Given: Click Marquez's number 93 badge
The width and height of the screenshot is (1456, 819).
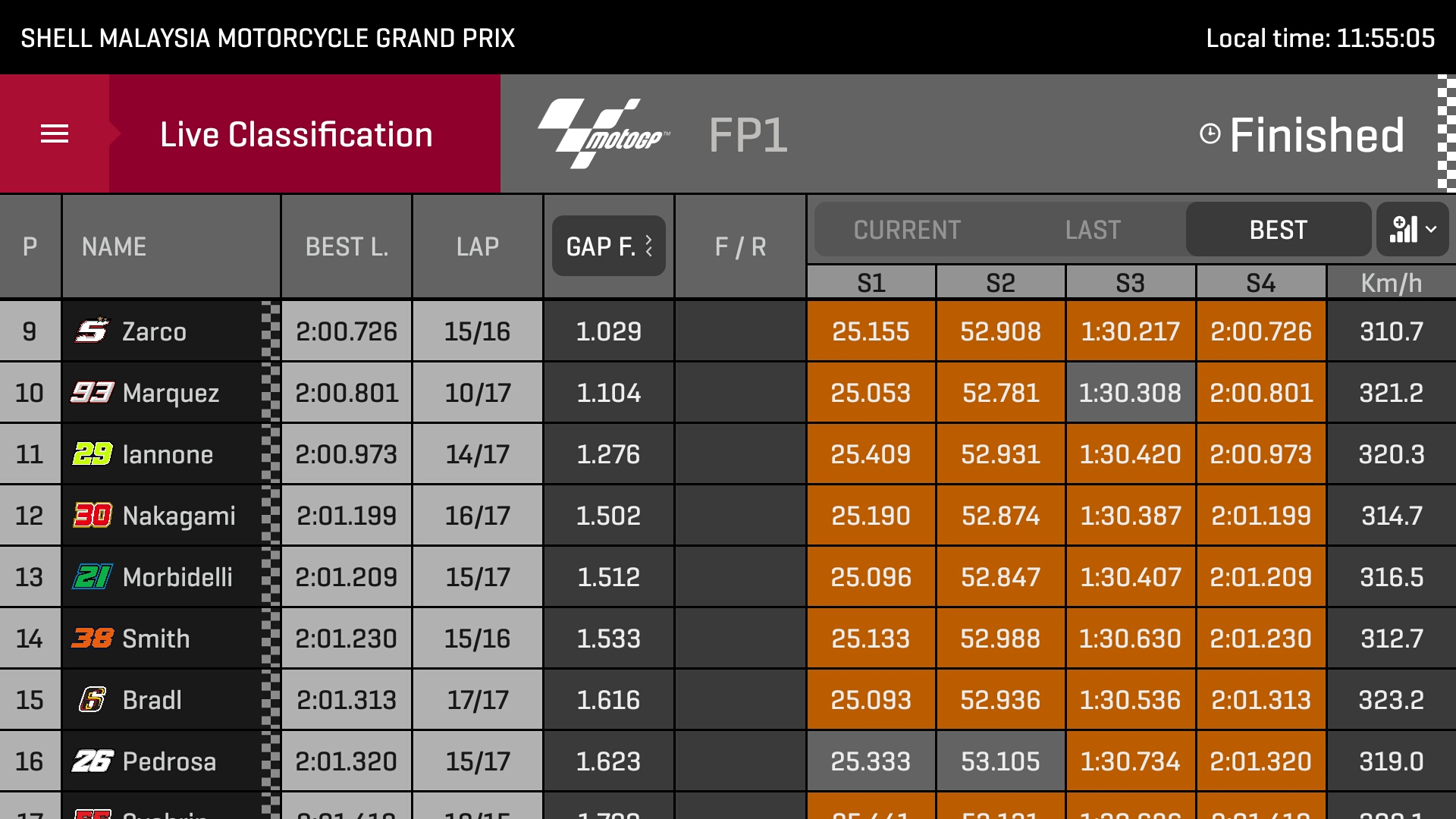Looking at the screenshot, I should tap(93, 392).
